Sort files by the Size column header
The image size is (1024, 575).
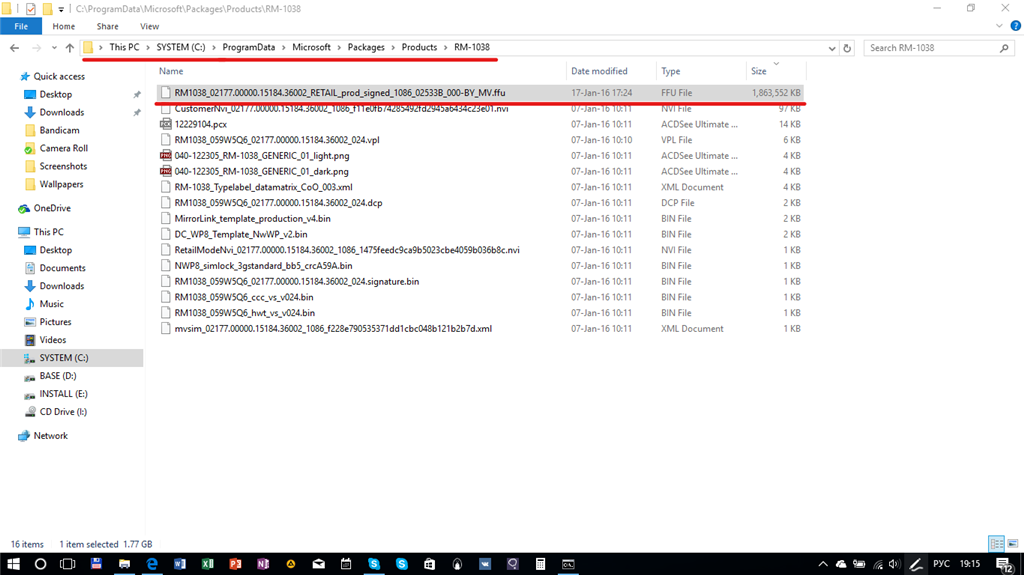click(759, 71)
